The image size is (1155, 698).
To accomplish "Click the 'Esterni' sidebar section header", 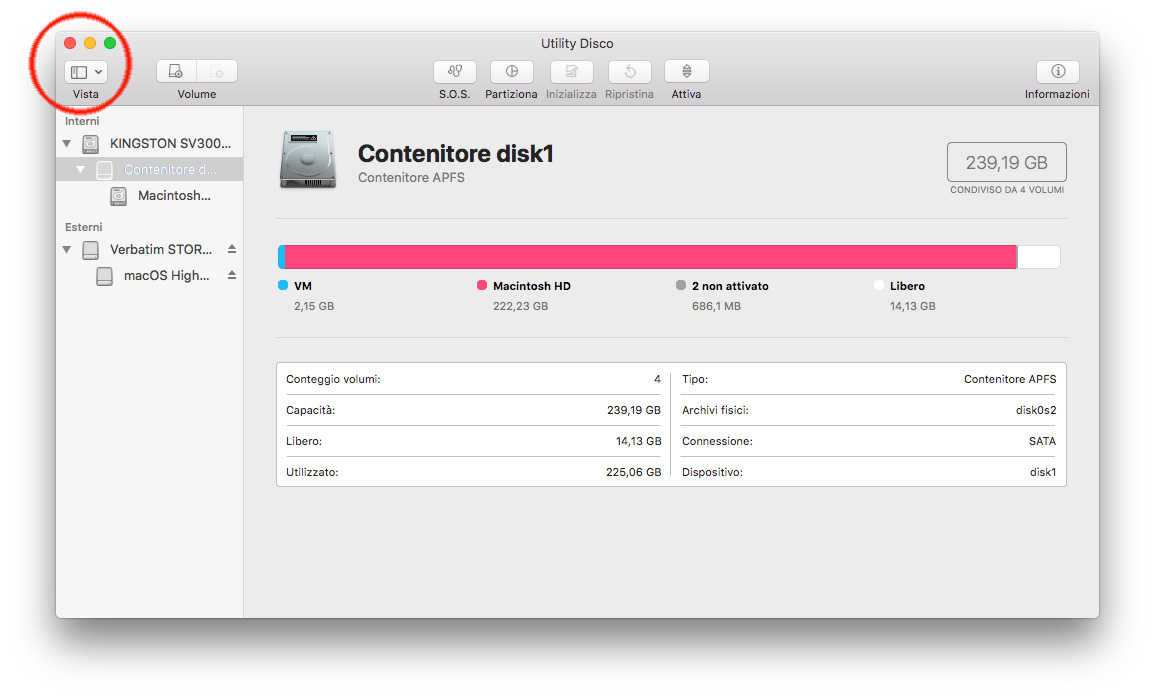I will tap(83, 227).
